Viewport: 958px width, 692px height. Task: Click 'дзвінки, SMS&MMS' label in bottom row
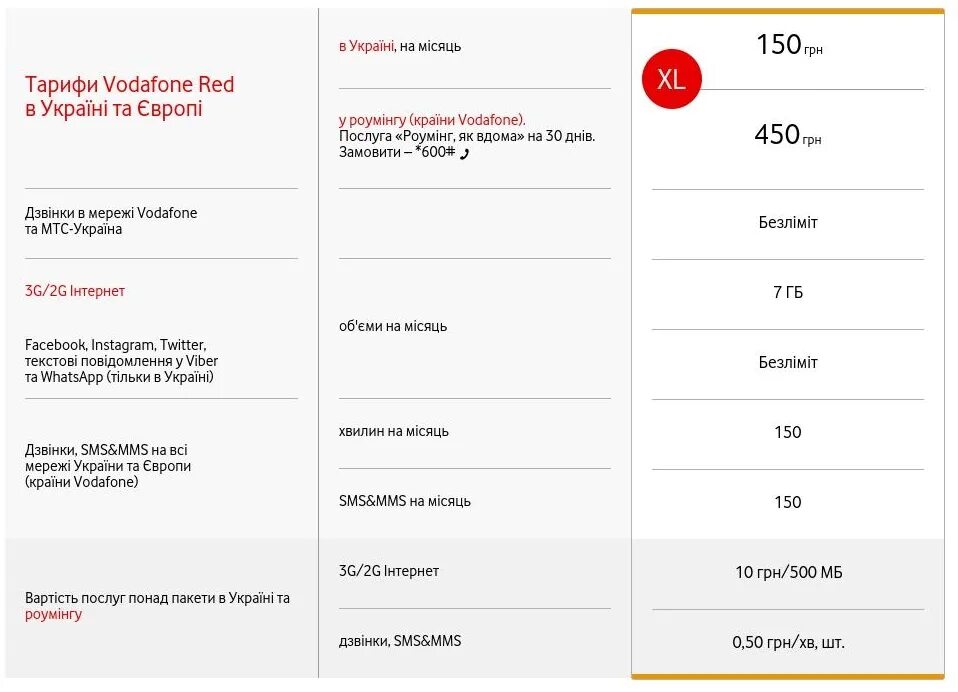[400, 641]
